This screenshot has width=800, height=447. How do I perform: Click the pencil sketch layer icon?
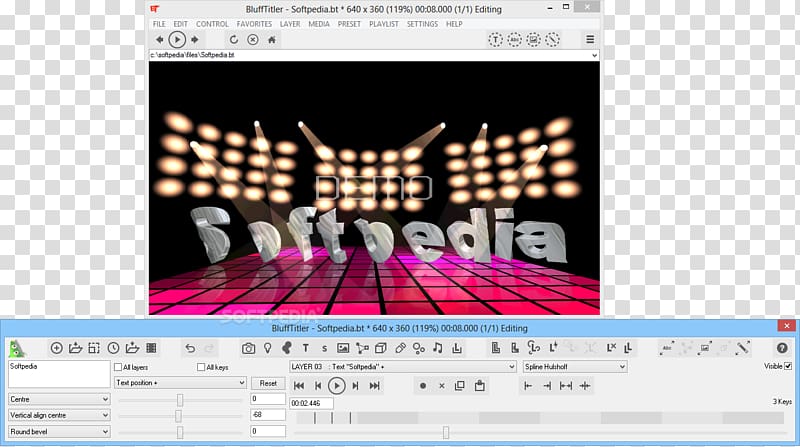coord(400,349)
